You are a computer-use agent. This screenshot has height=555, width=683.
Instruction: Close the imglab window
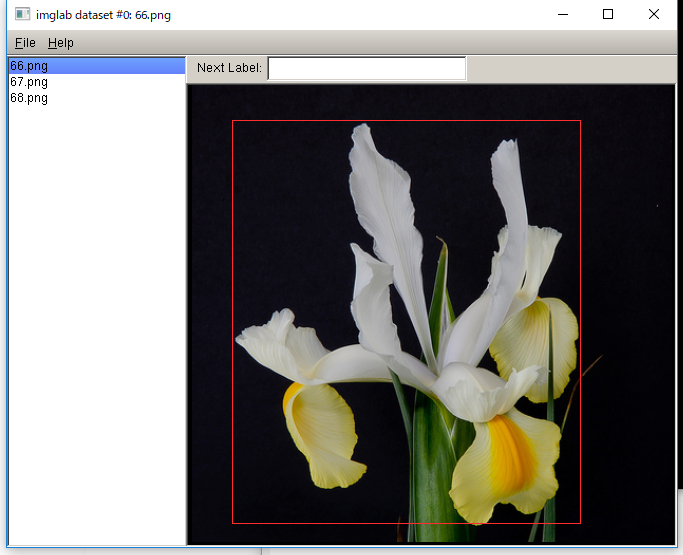coord(653,14)
